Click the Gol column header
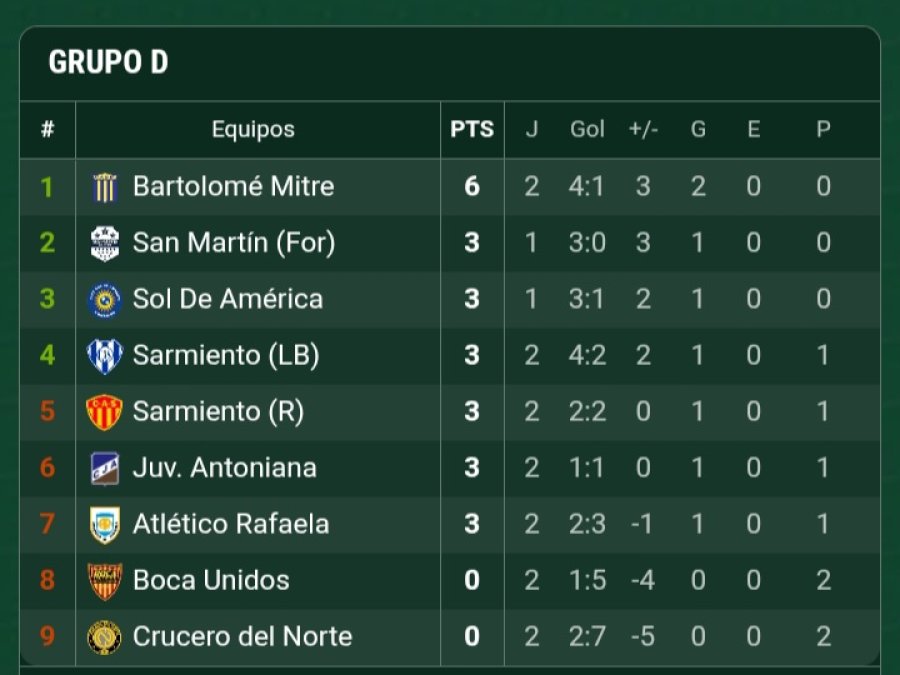Viewport: 900px width, 675px height. 587,130
